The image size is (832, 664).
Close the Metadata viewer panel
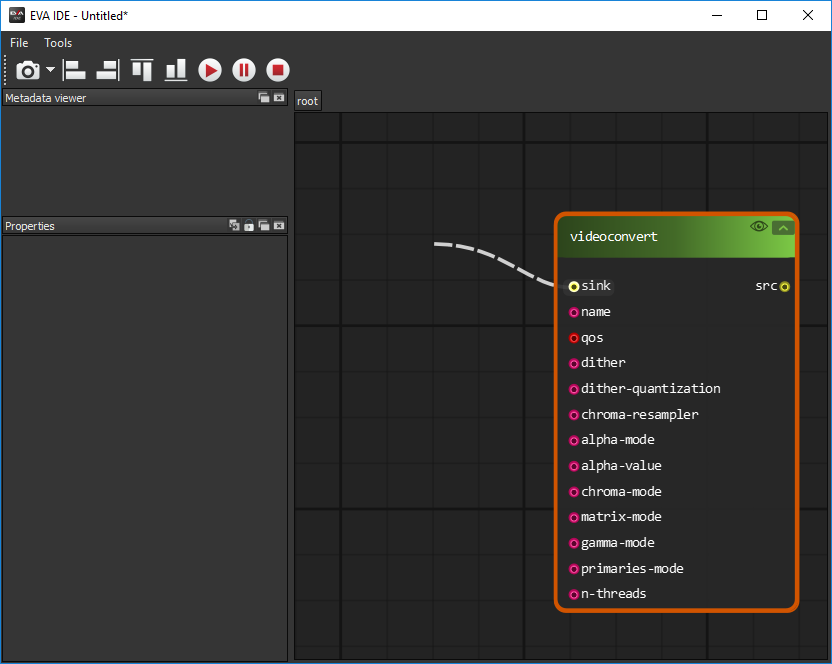(279, 98)
